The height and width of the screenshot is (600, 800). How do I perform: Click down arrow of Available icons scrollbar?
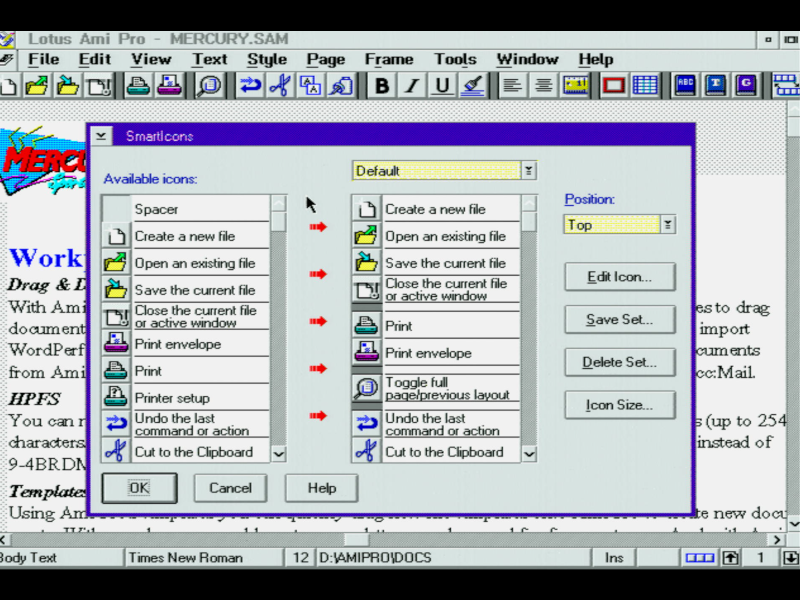click(x=279, y=454)
